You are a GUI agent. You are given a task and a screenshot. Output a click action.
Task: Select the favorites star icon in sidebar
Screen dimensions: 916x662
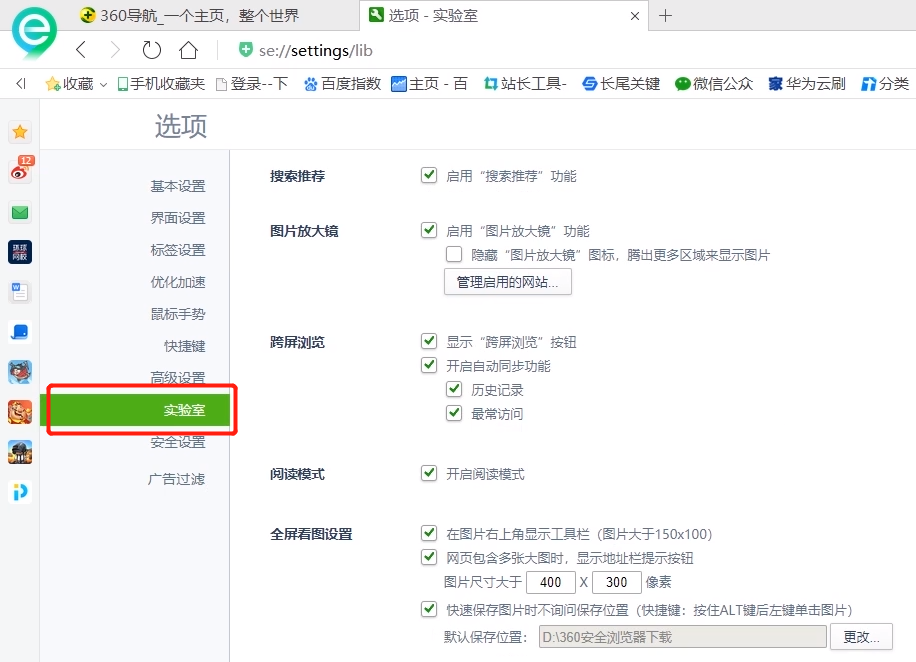click(x=20, y=131)
